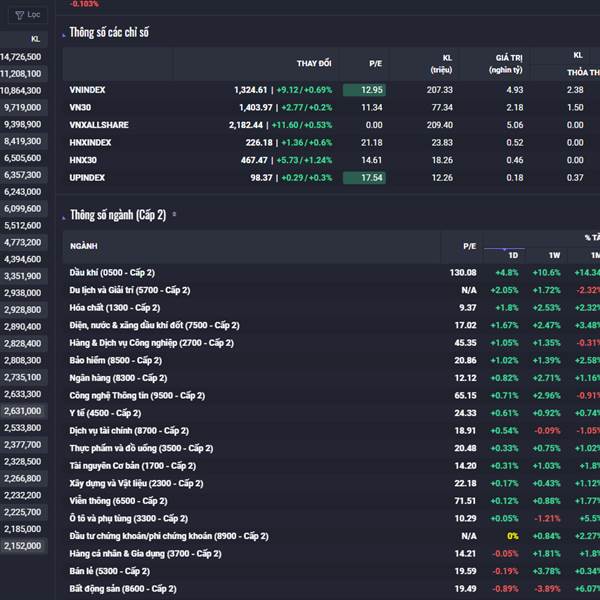Click Dầu khí P/E value 130.08
This screenshot has width=600, height=600.
point(463,273)
